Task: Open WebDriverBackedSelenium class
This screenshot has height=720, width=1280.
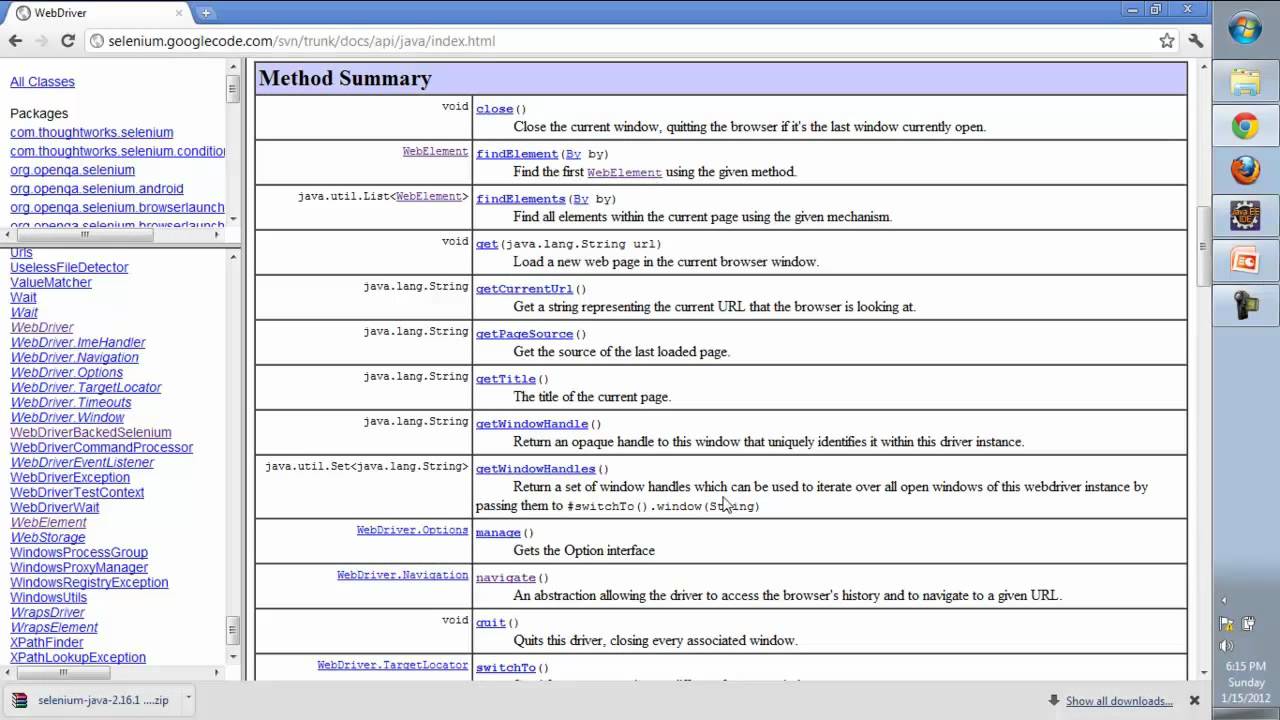Action: 91,432
